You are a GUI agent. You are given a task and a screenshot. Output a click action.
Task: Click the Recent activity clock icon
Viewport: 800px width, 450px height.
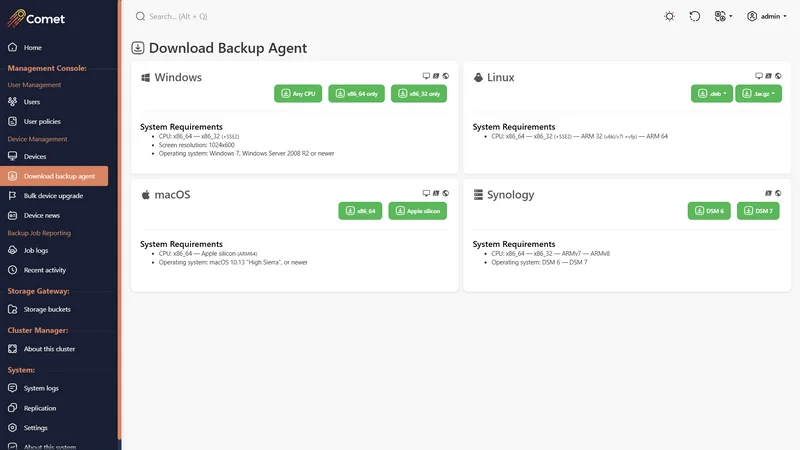click(x=13, y=270)
